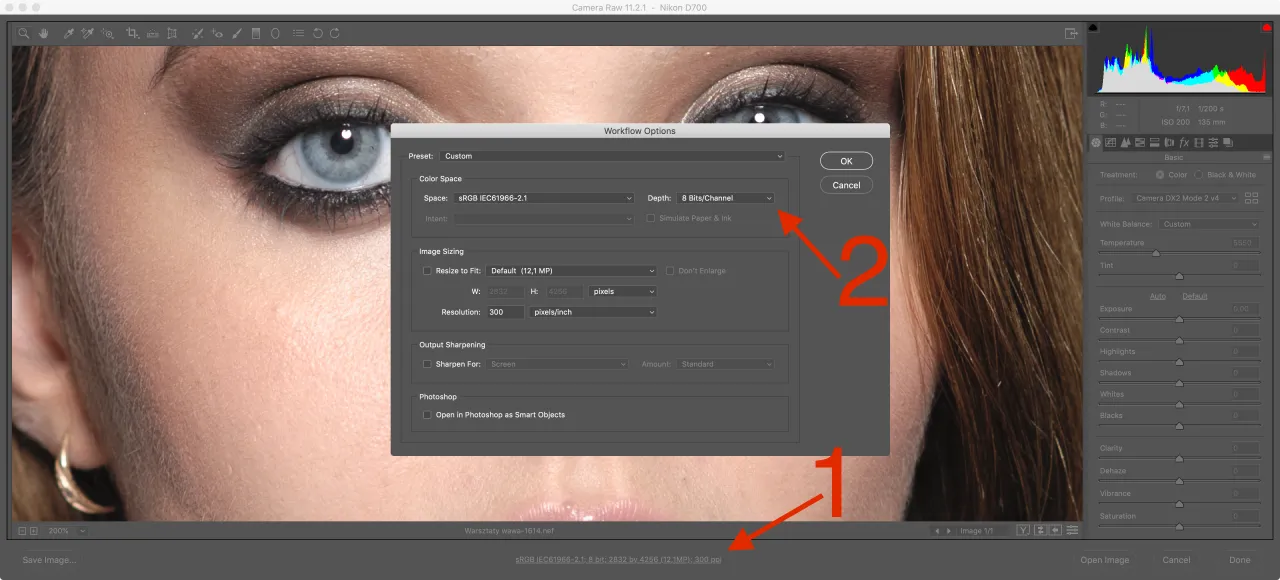
Task: Select the Radial Filter tool
Action: click(x=275, y=33)
